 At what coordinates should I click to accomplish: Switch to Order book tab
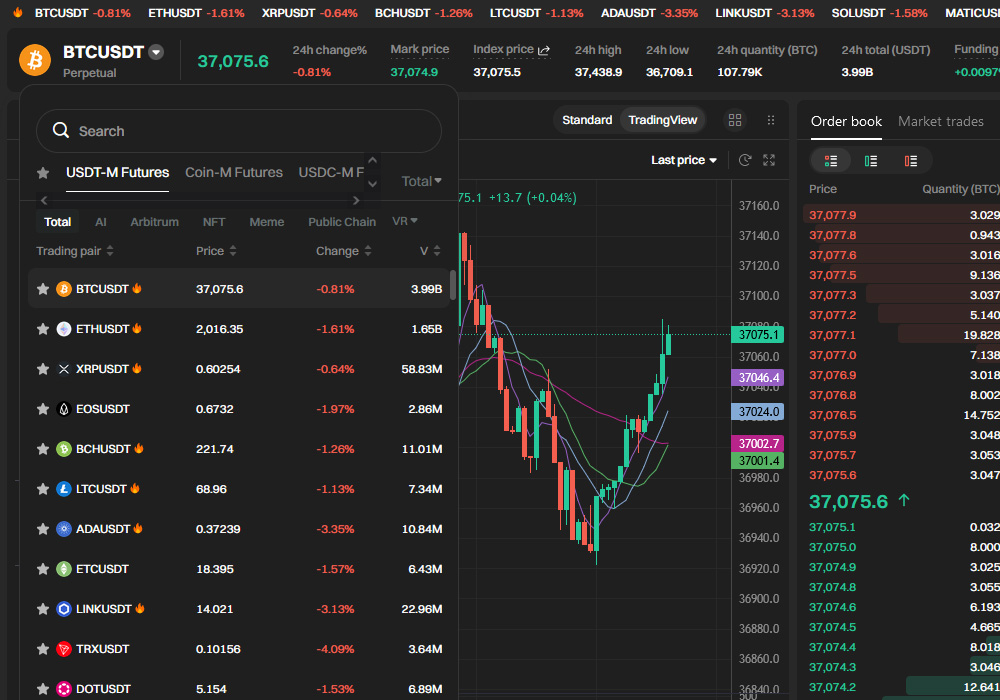tap(846, 121)
